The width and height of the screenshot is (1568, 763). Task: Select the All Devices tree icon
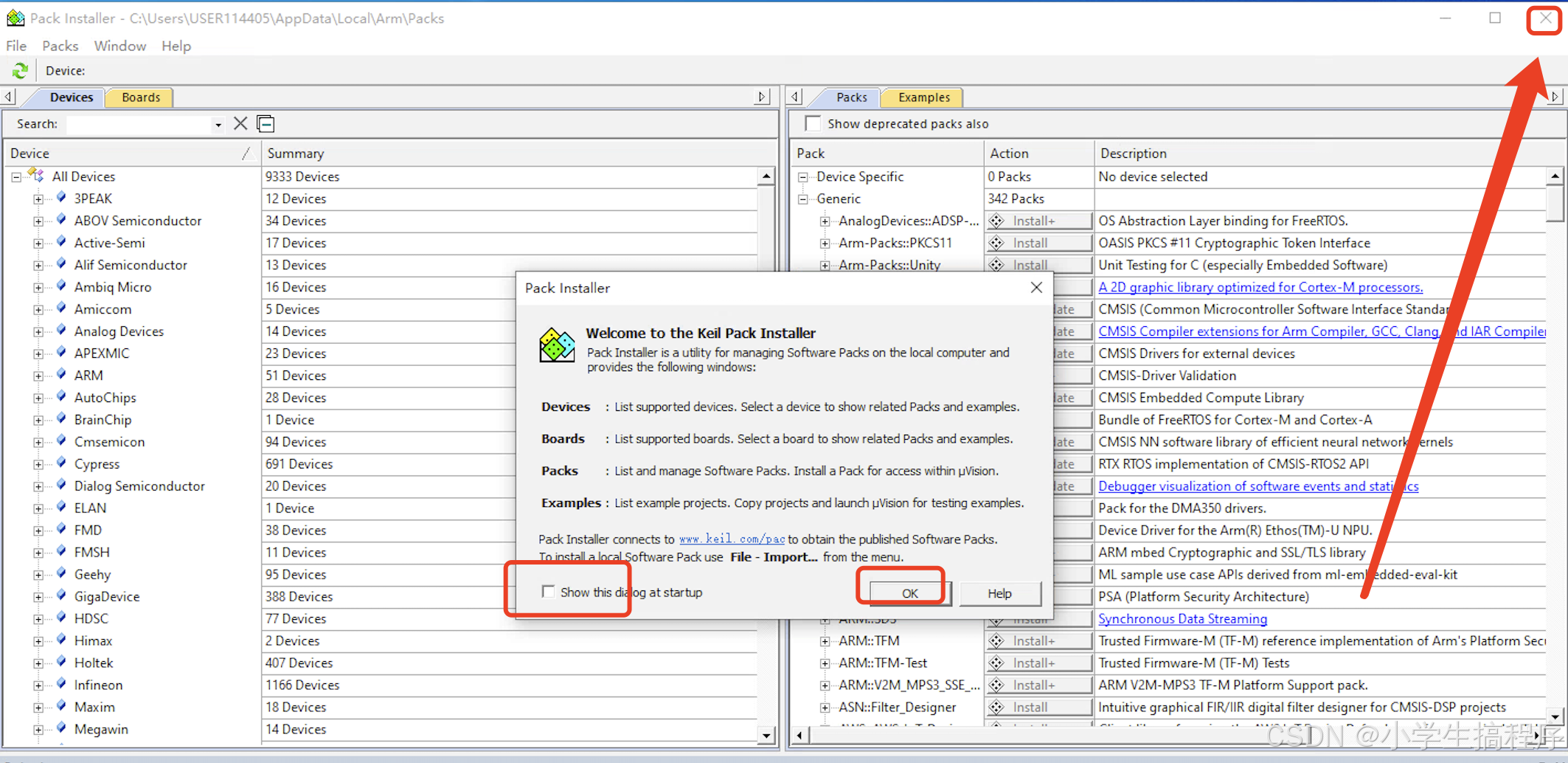tap(37, 176)
